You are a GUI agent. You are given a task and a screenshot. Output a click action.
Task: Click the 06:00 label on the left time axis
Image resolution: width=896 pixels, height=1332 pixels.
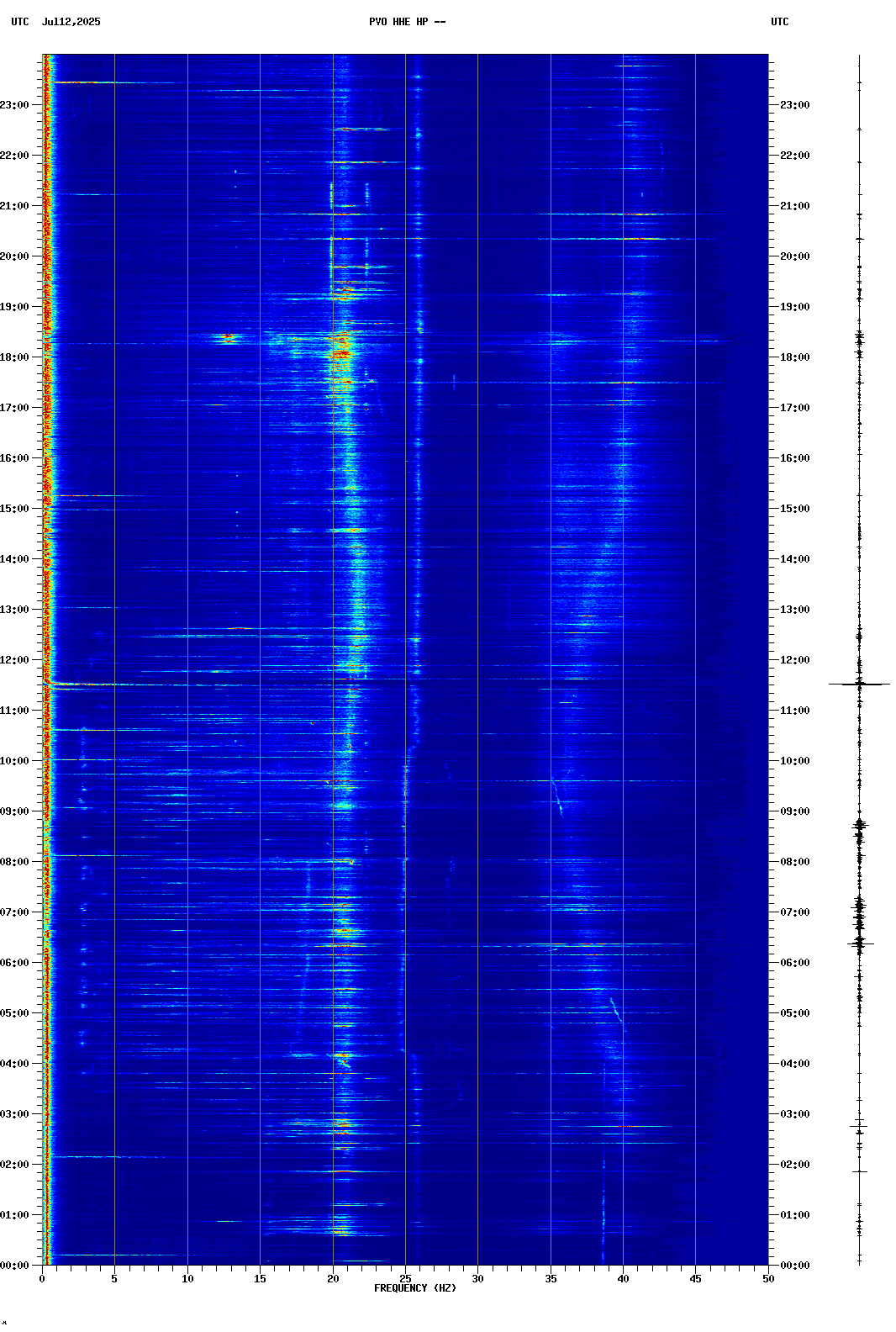click(x=14, y=963)
